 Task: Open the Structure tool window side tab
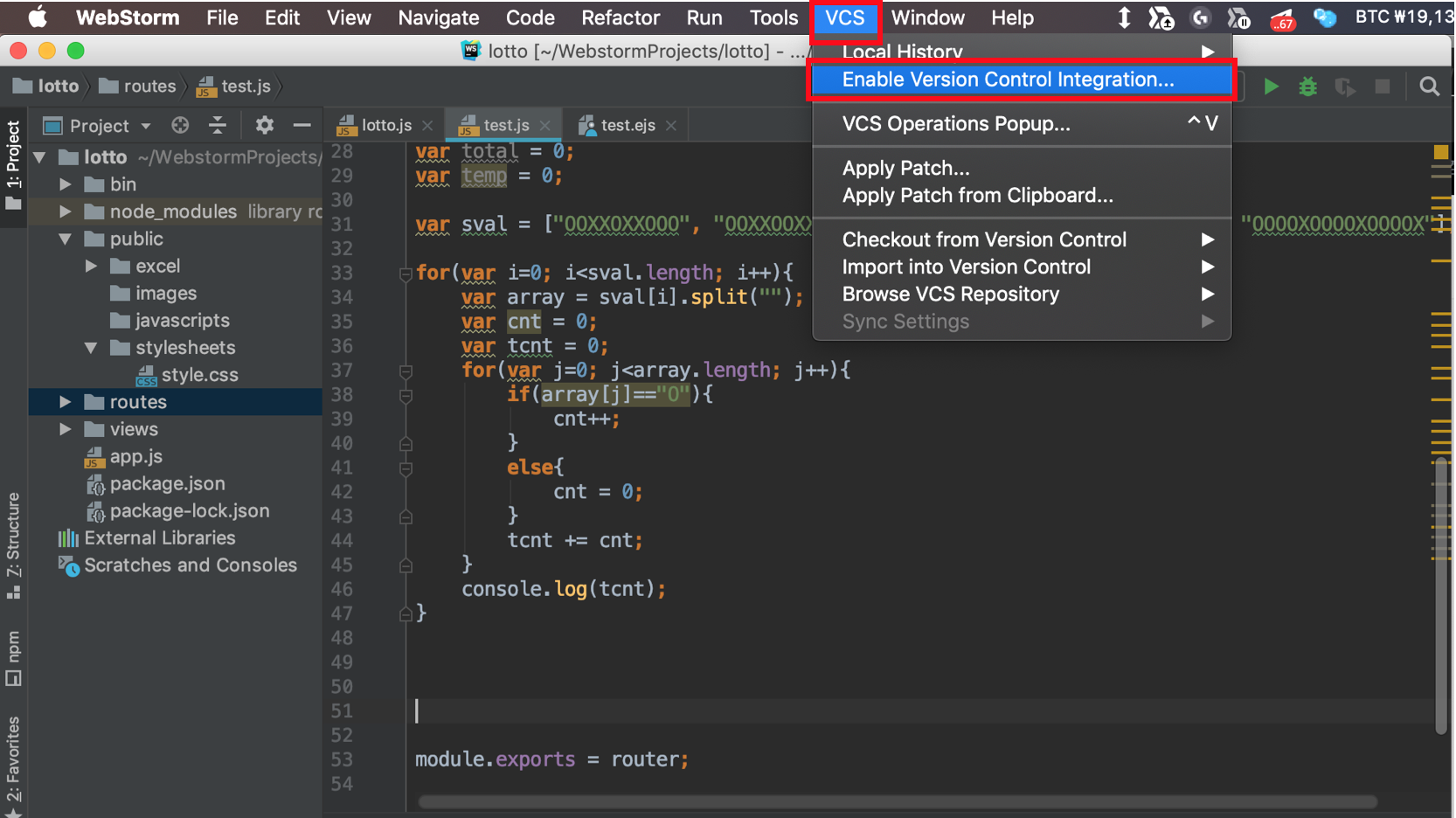[13, 546]
